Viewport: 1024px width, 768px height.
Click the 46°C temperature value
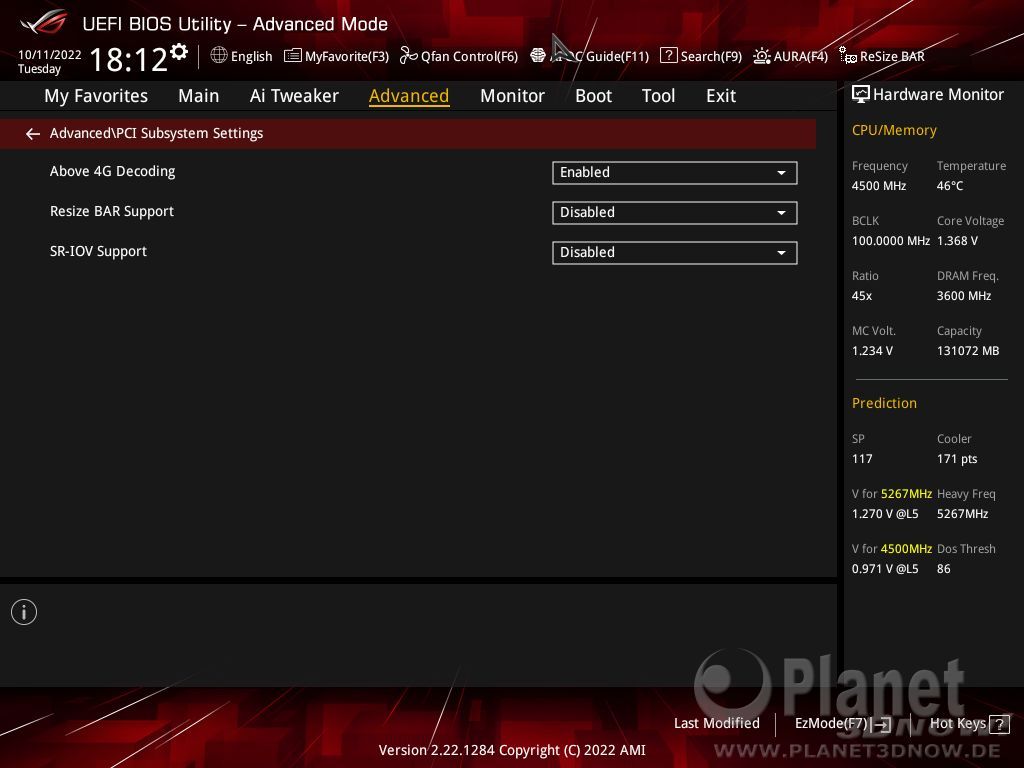950,186
